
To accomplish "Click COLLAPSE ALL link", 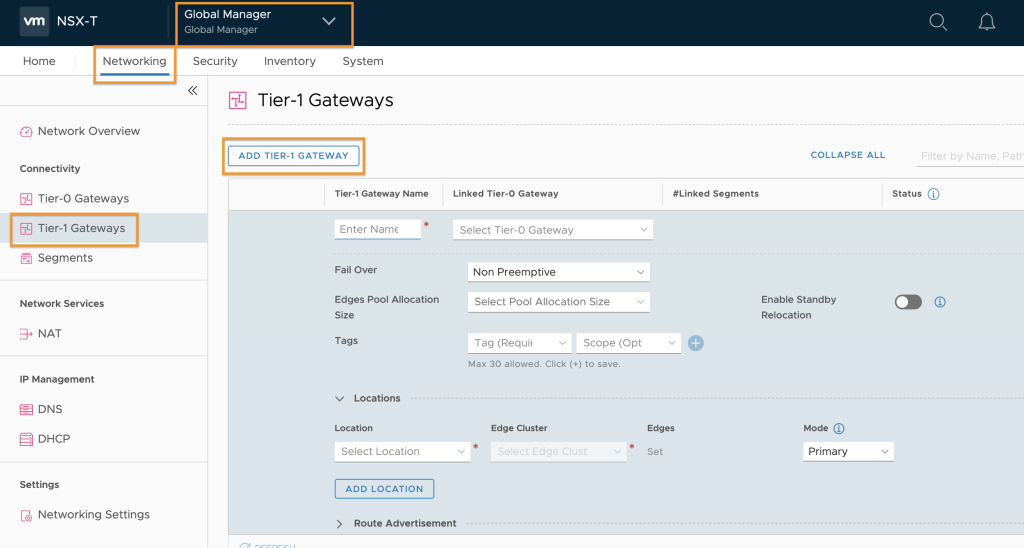I will [848, 155].
